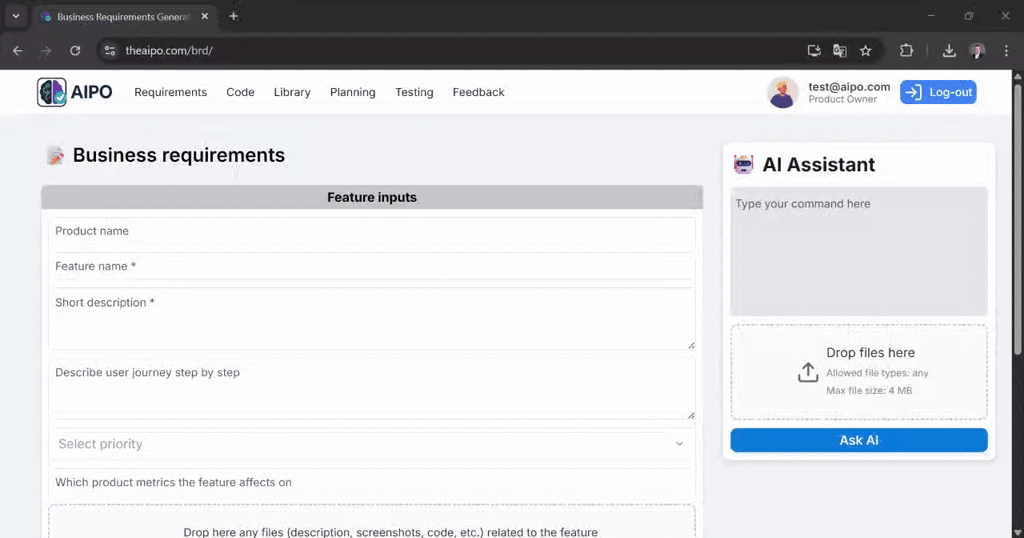Click the AI command text area
This screenshot has width=1024, height=538.
point(859,251)
